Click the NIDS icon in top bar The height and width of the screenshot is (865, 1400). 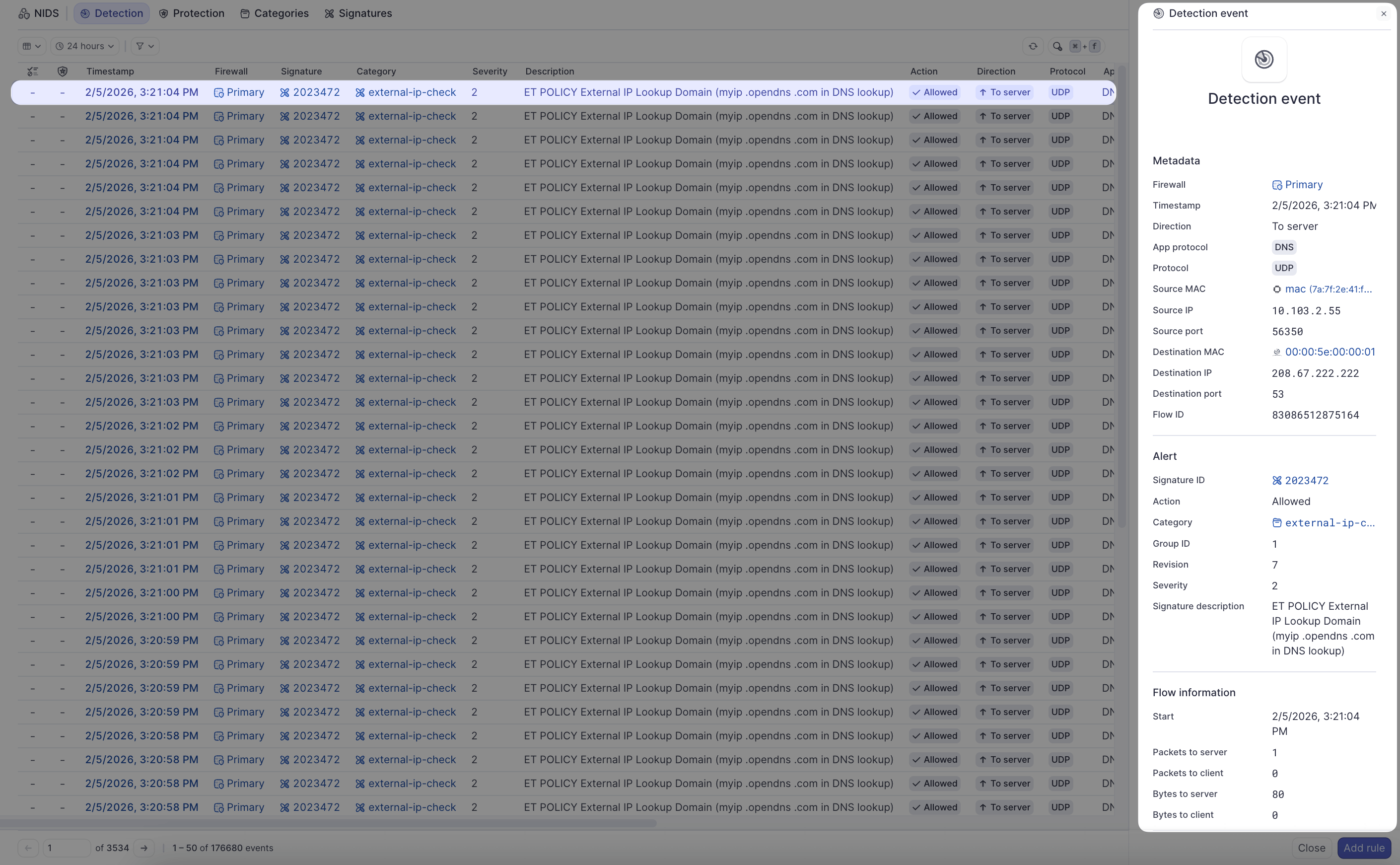point(24,14)
